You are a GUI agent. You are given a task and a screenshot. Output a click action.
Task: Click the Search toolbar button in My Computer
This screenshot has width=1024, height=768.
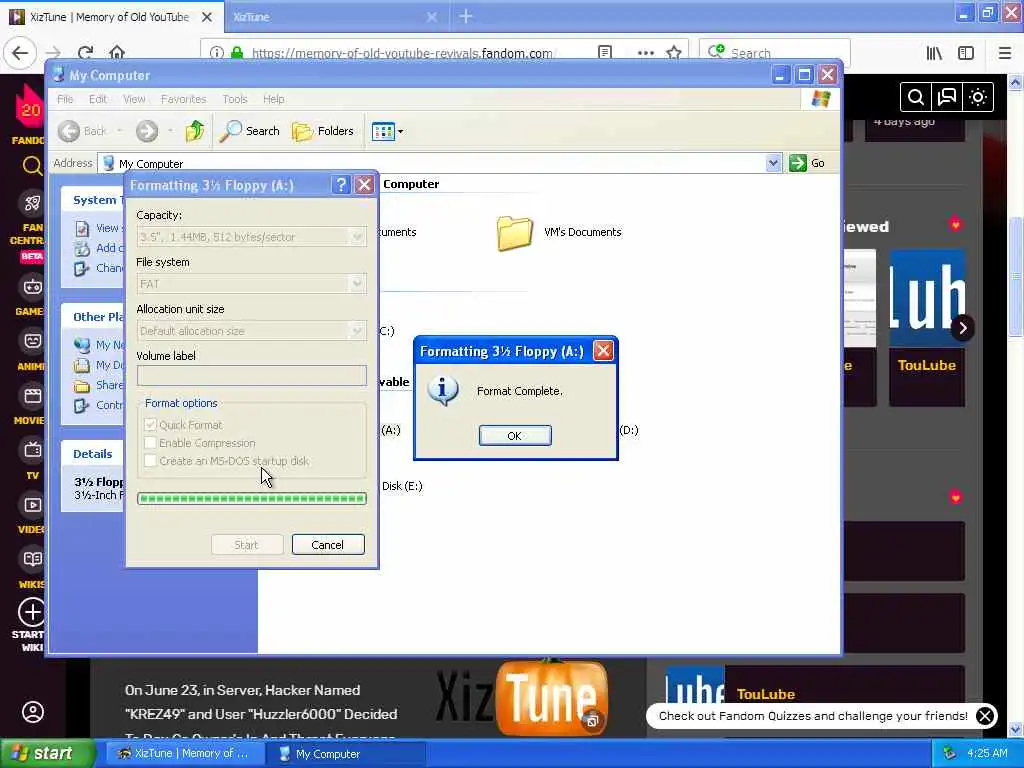249,131
